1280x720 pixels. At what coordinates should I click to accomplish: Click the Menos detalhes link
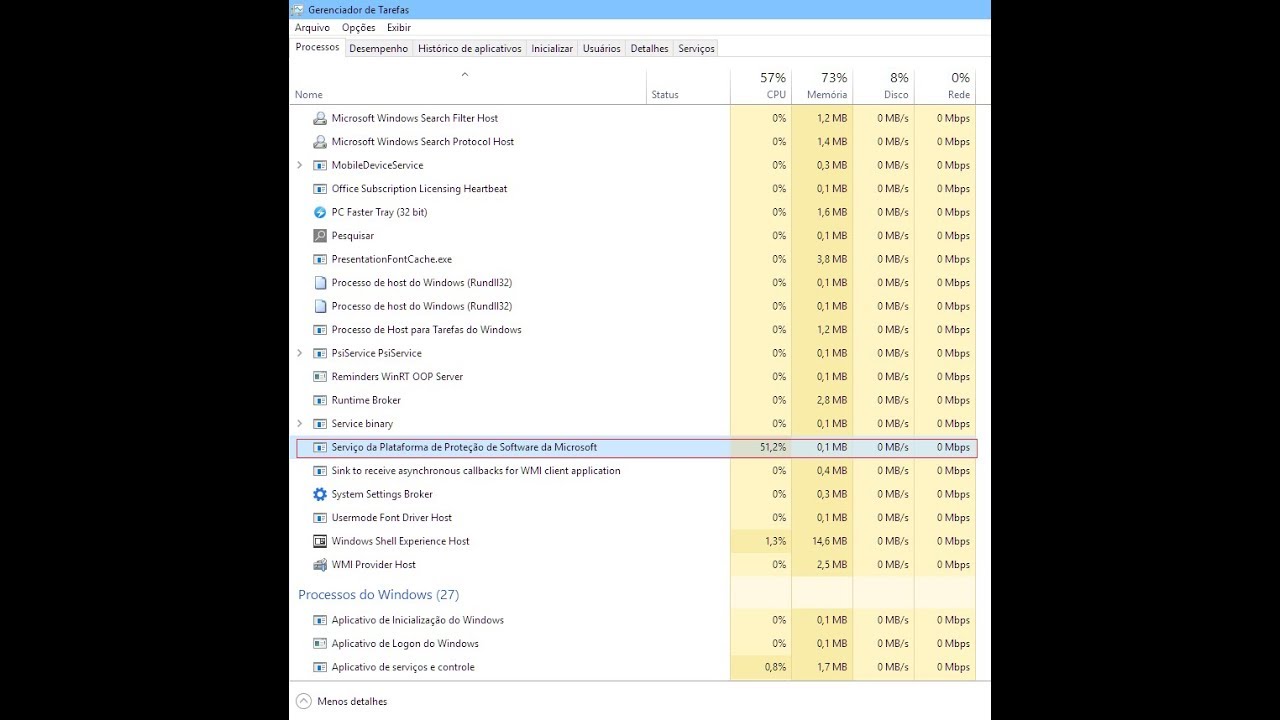click(x=352, y=702)
